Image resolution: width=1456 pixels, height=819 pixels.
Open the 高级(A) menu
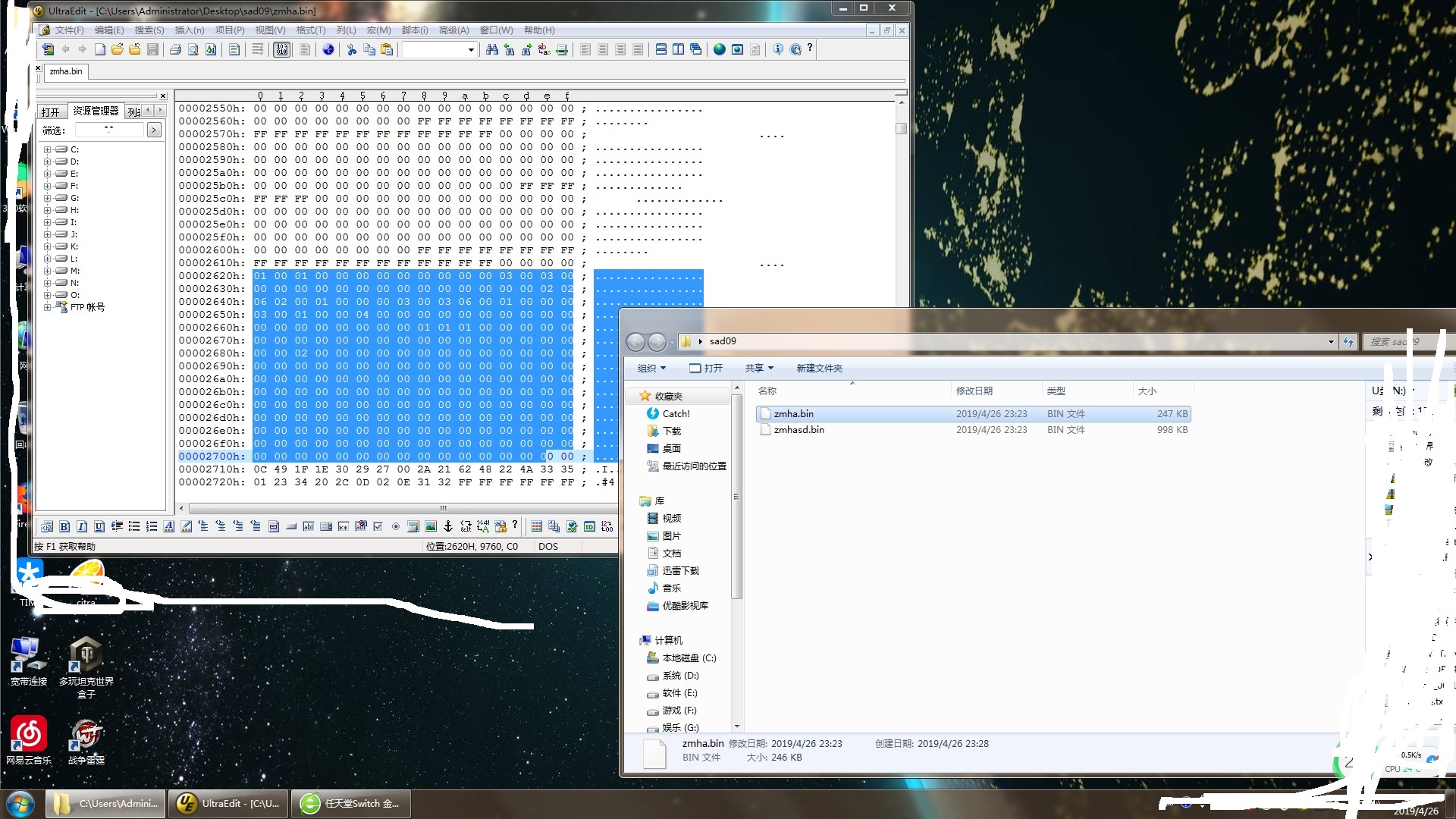453,30
